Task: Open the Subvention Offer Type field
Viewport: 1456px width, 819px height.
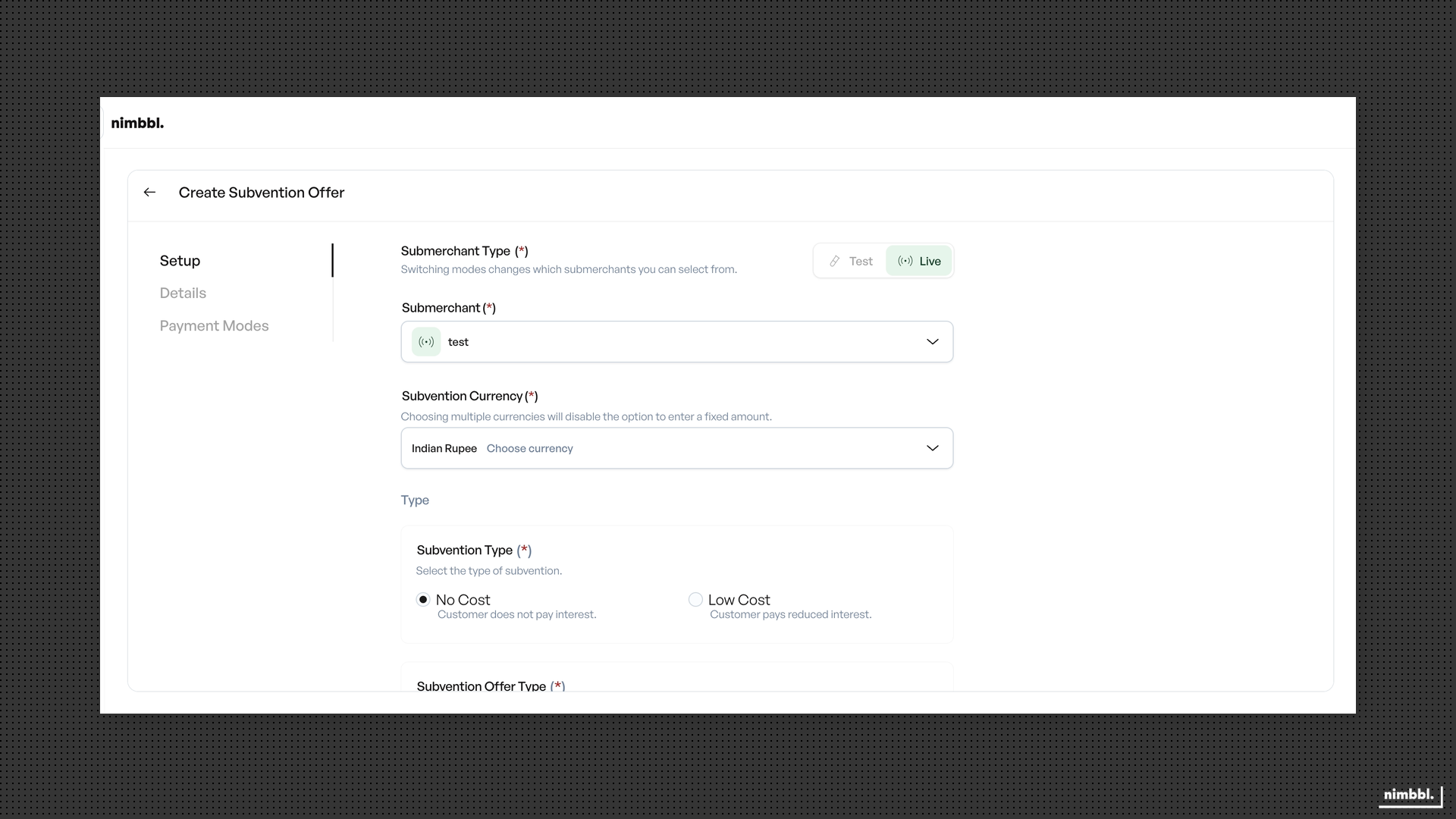Action: [490, 686]
